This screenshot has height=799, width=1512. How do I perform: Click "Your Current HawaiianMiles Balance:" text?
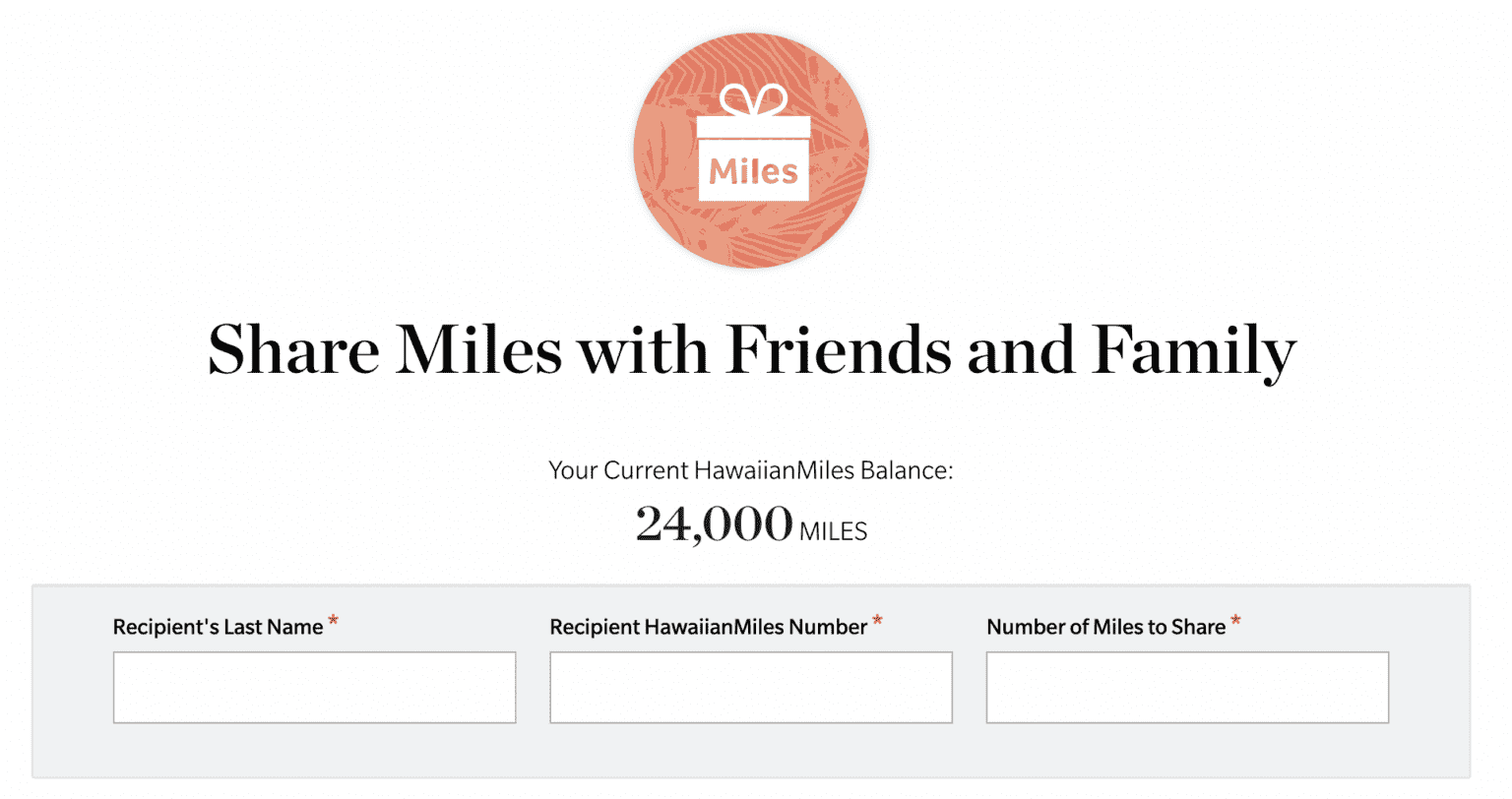coord(751,470)
